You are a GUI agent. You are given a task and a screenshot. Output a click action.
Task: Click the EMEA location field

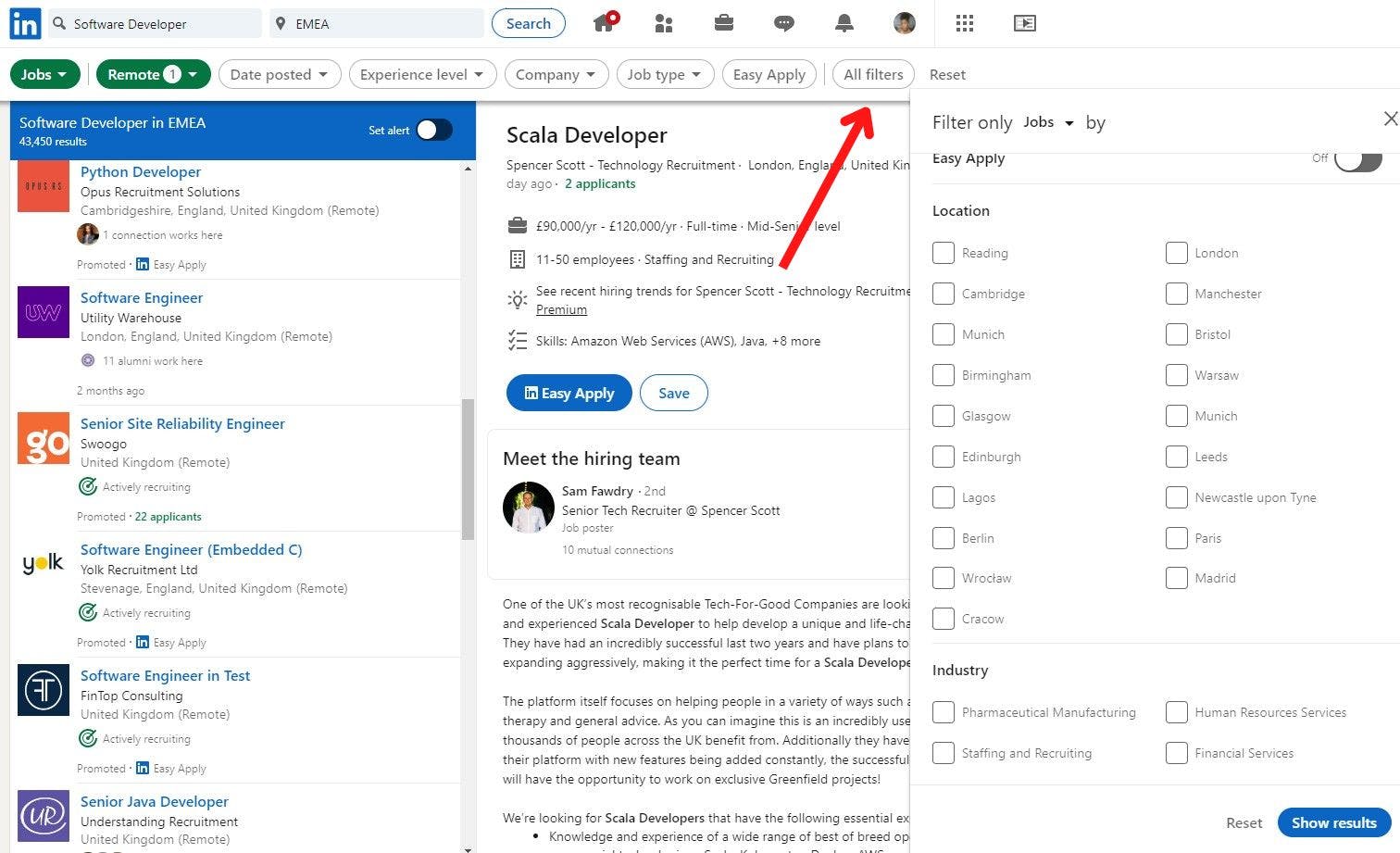(x=377, y=23)
